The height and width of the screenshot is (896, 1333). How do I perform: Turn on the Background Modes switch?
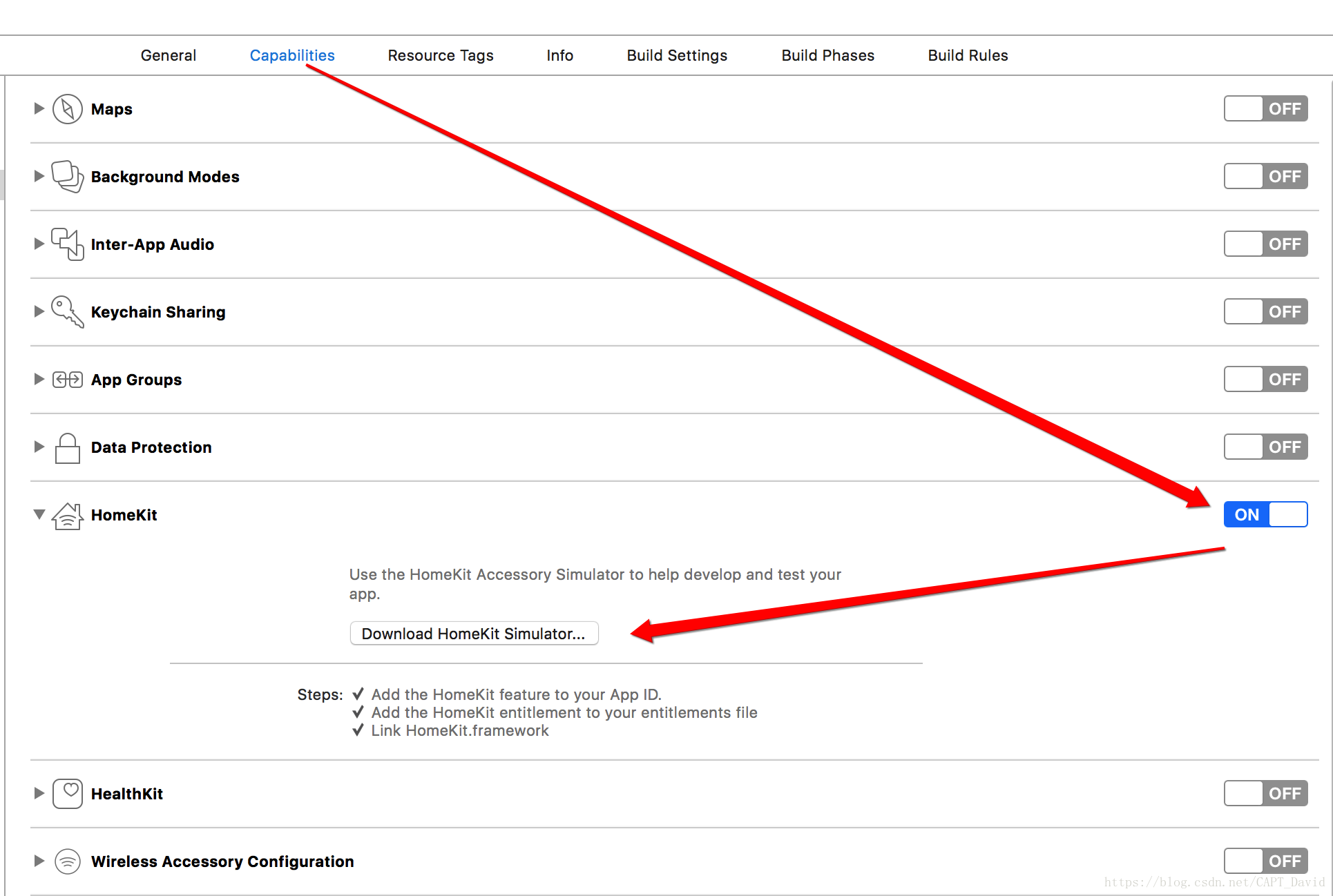(1265, 177)
